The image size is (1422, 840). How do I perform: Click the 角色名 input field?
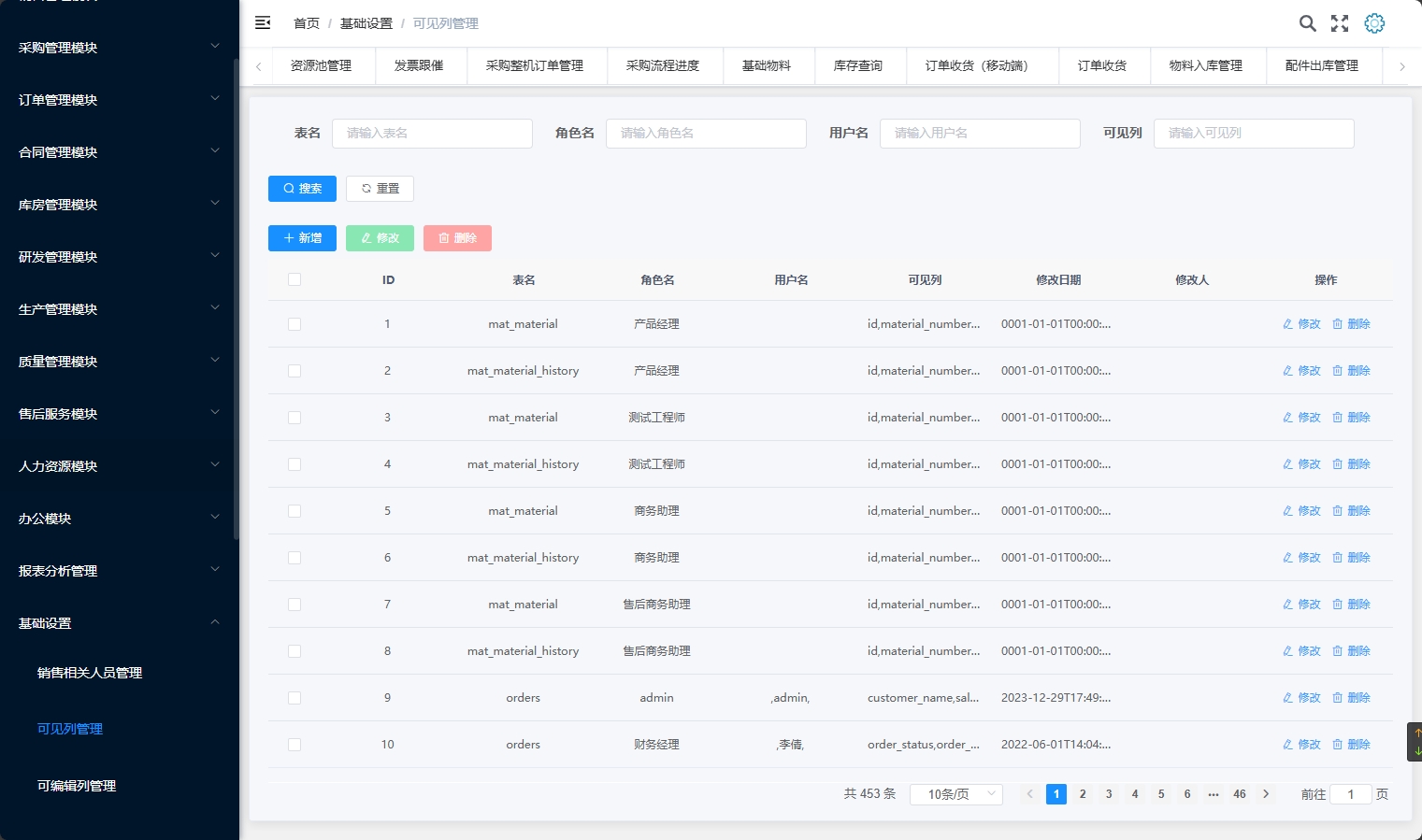click(x=706, y=134)
